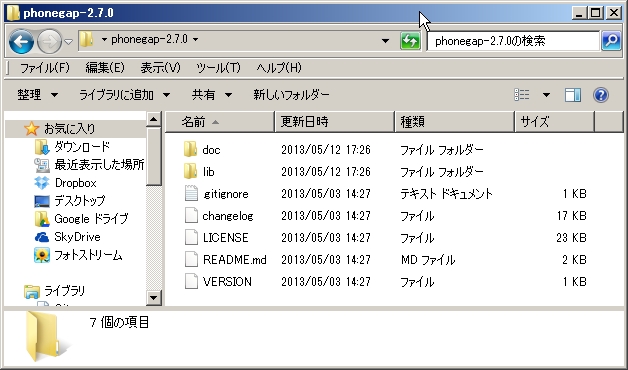Image resolution: width=628 pixels, height=370 pixels.
Task: Click the 23 KB size of LICENSE
Action: [x=571, y=238]
